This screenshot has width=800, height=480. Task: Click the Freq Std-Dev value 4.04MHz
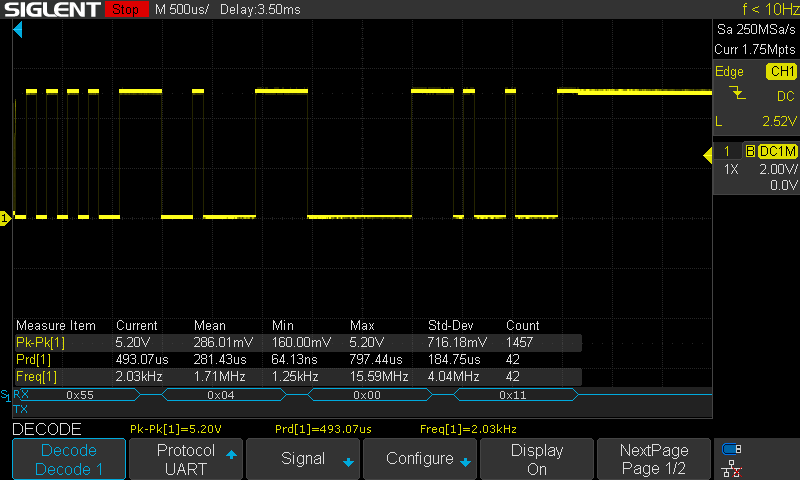click(x=454, y=376)
